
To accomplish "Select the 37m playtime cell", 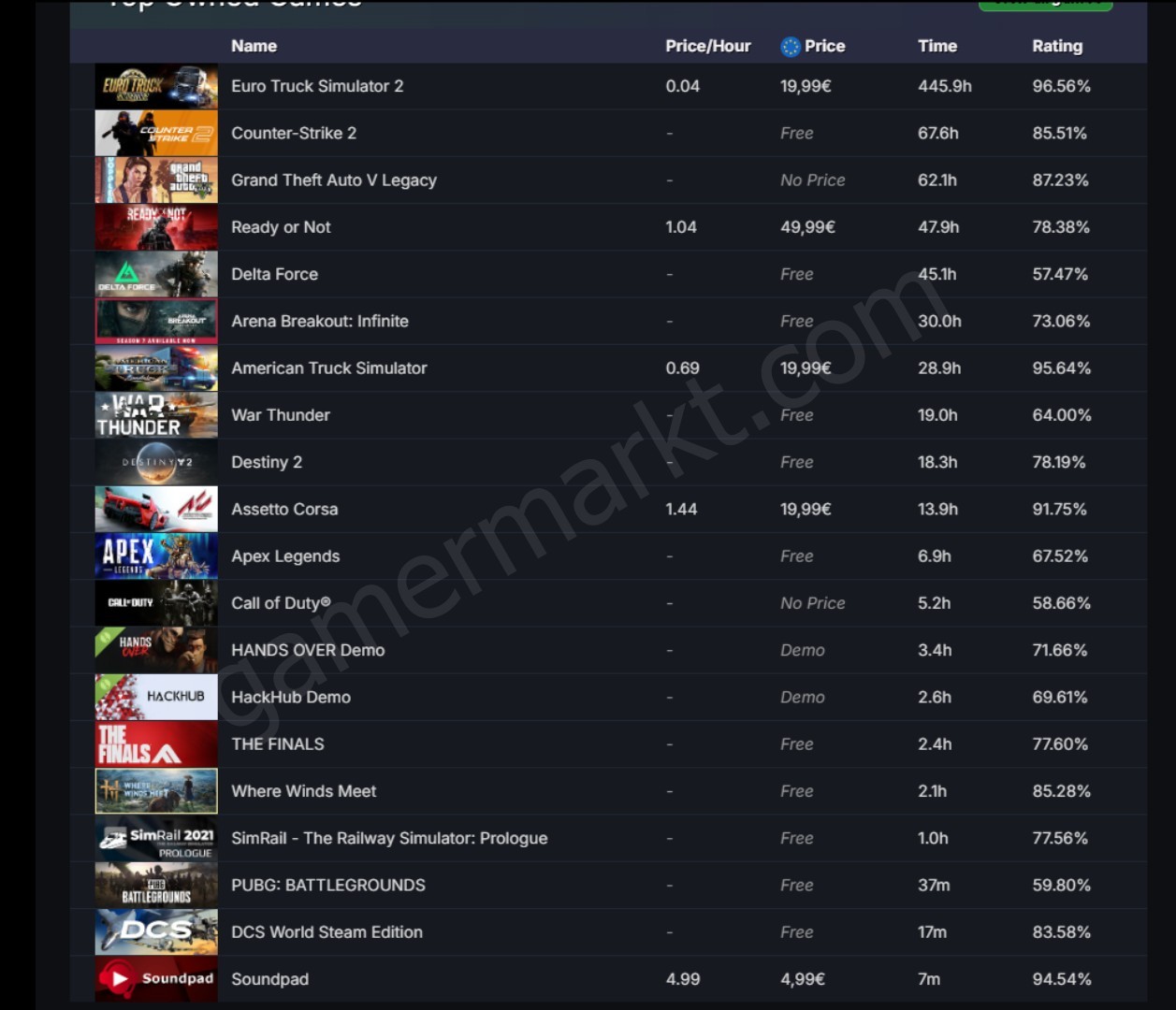I will pos(934,885).
